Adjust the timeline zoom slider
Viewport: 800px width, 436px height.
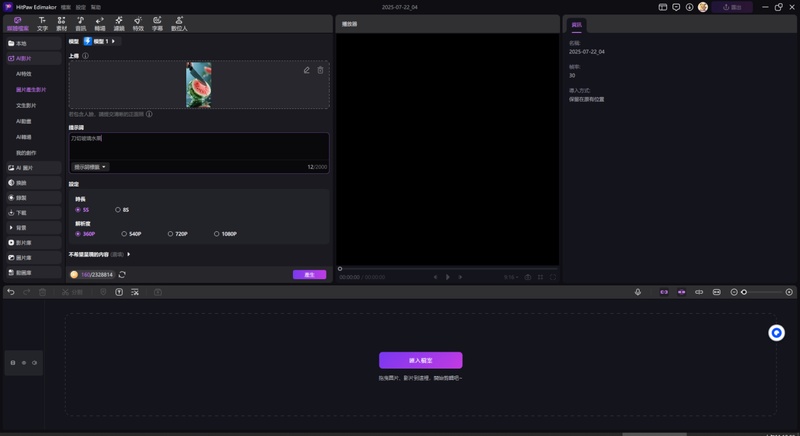click(x=745, y=292)
